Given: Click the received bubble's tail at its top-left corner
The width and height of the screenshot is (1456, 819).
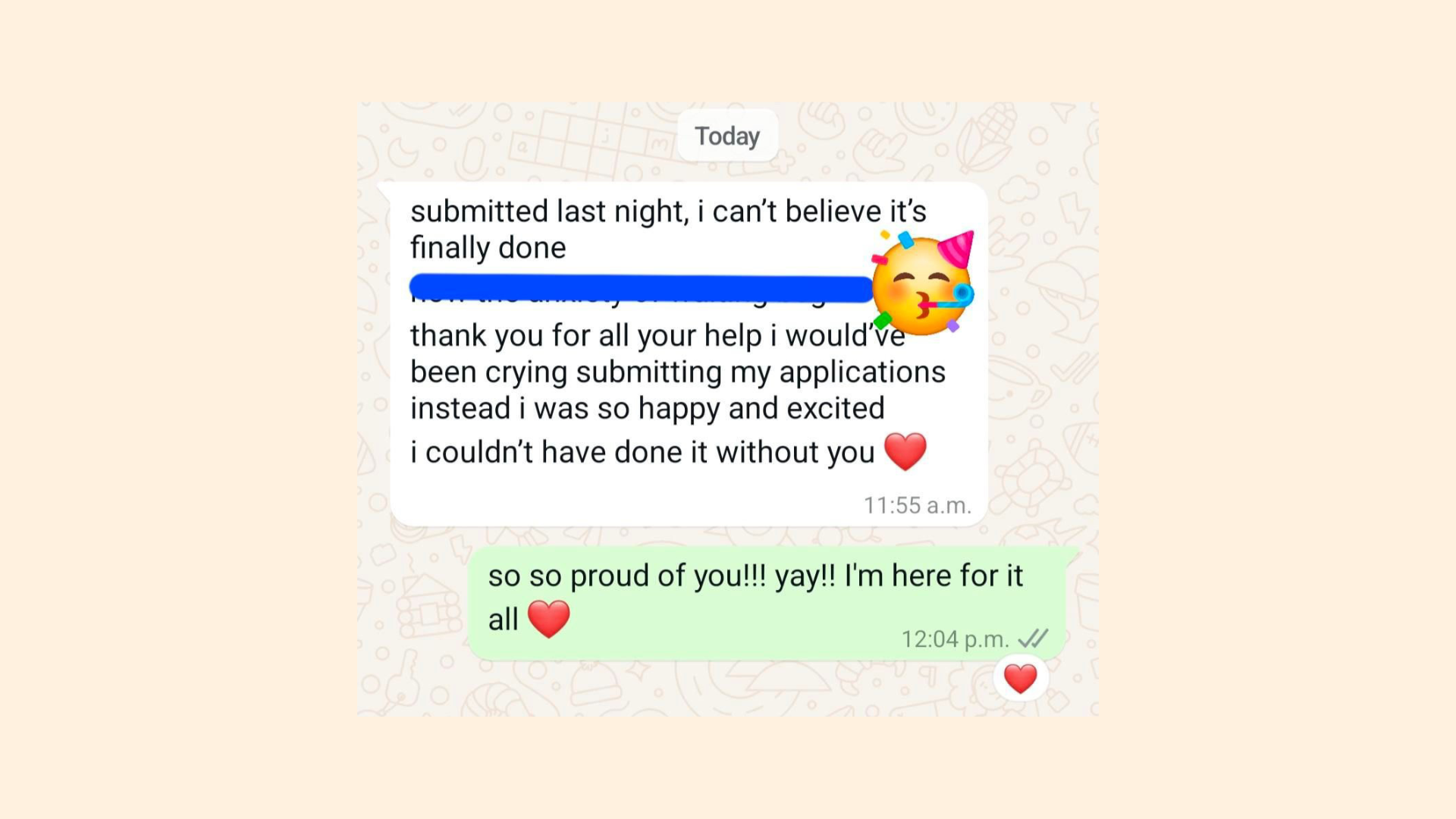Looking at the screenshot, I should point(384,189).
